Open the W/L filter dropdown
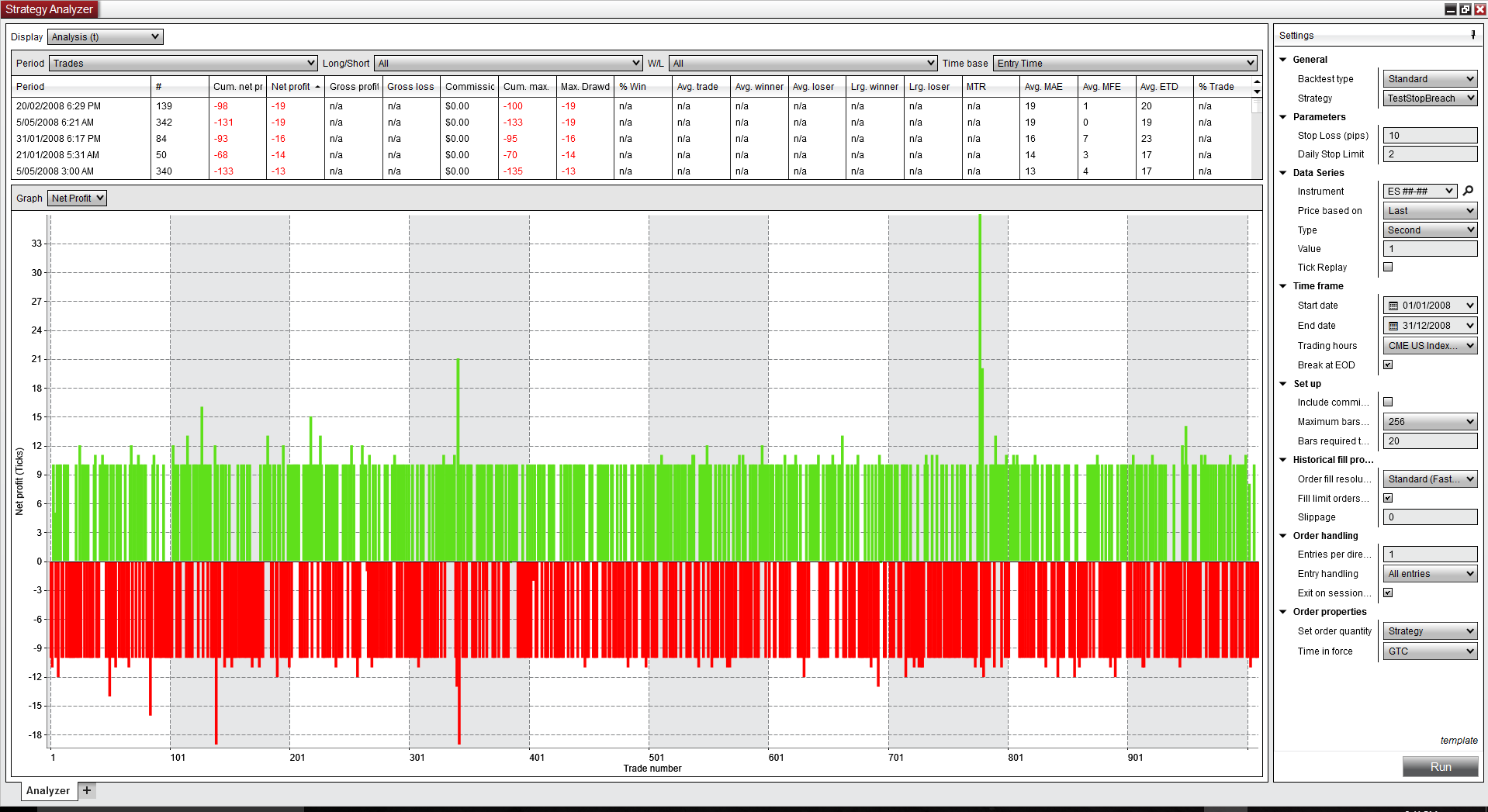 (x=803, y=64)
